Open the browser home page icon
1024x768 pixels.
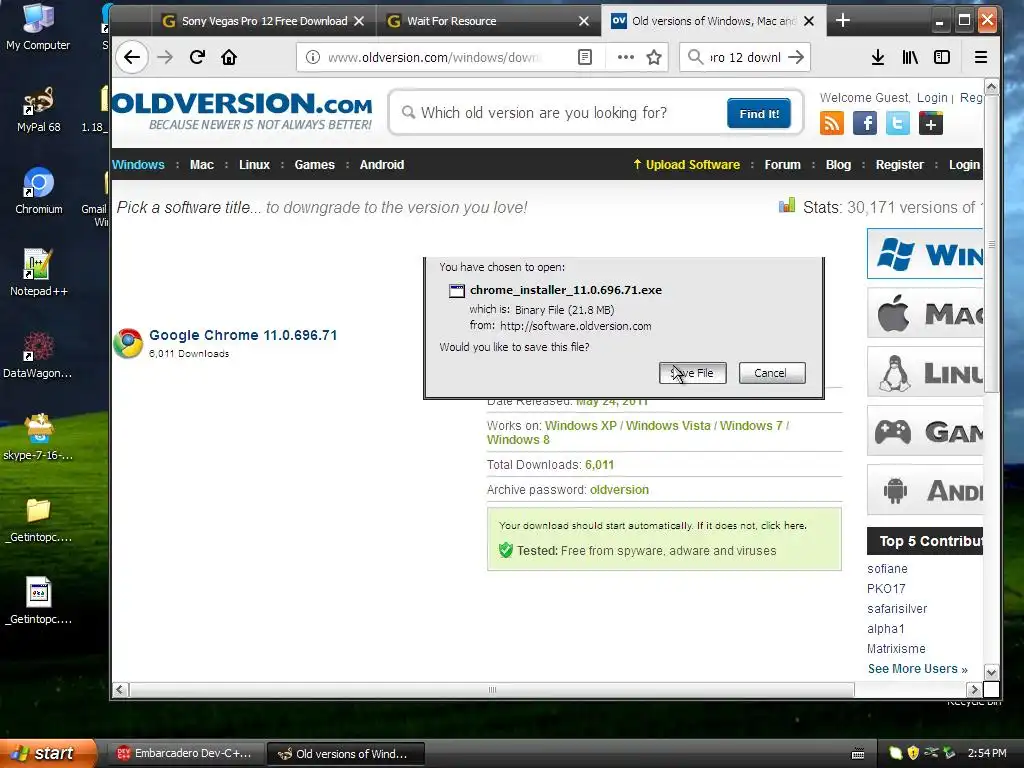pos(229,57)
